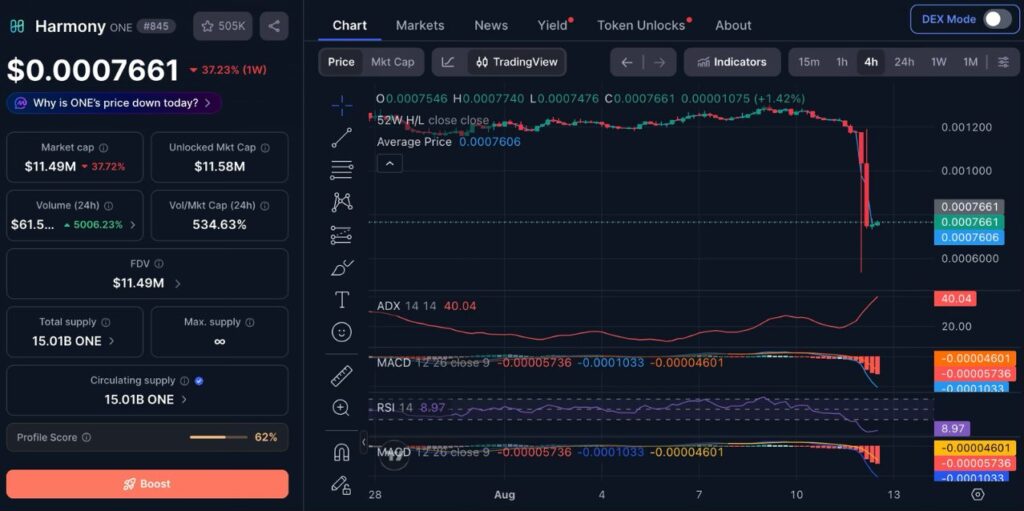Select the trend line drawing tool
1024x511 pixels.
[x=342, y=138]
